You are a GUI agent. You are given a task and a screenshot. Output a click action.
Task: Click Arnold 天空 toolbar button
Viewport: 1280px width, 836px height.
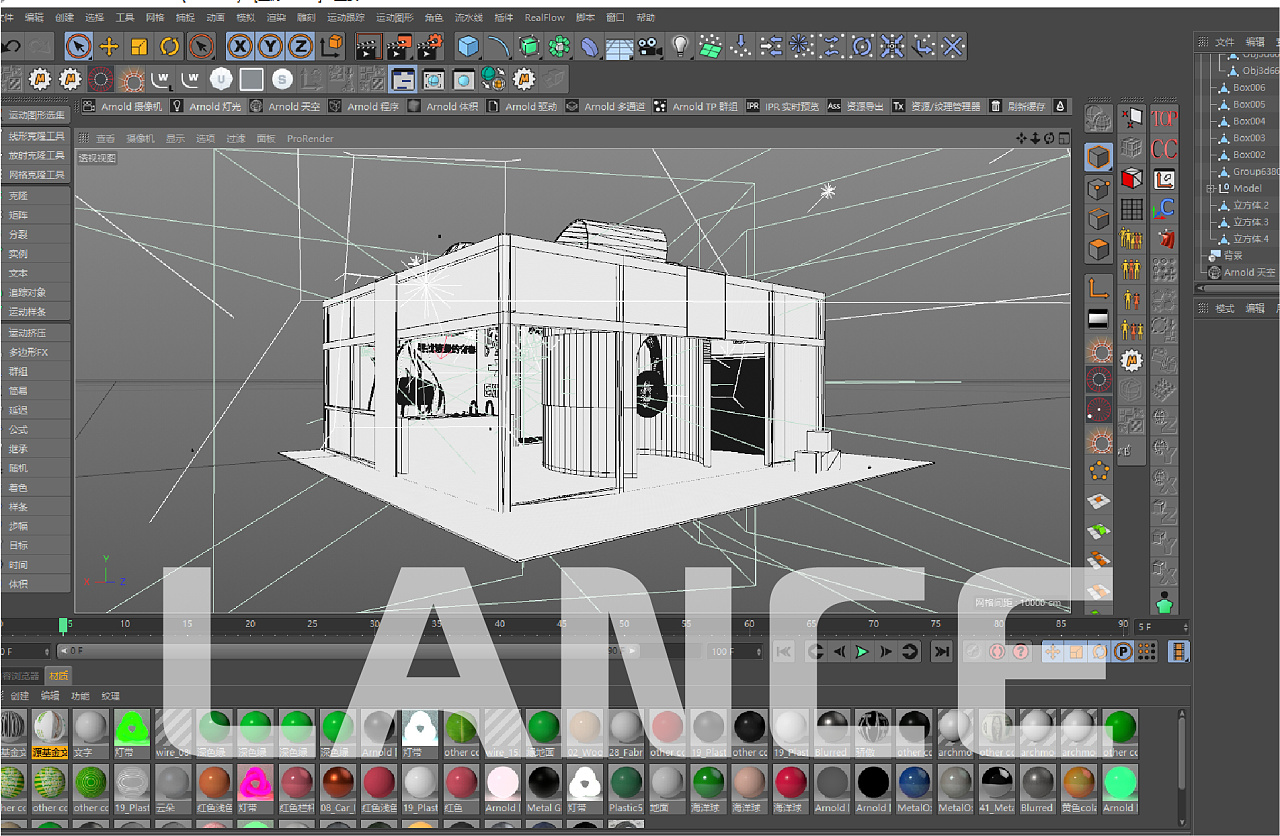tap(286, 106)
